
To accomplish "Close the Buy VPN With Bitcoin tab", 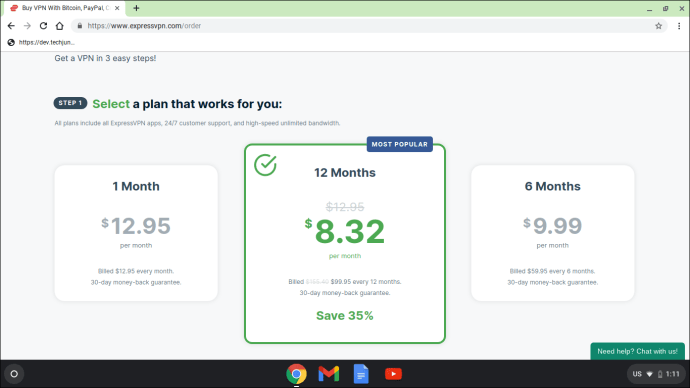I will pyautogui.click(x=117, y=8).
